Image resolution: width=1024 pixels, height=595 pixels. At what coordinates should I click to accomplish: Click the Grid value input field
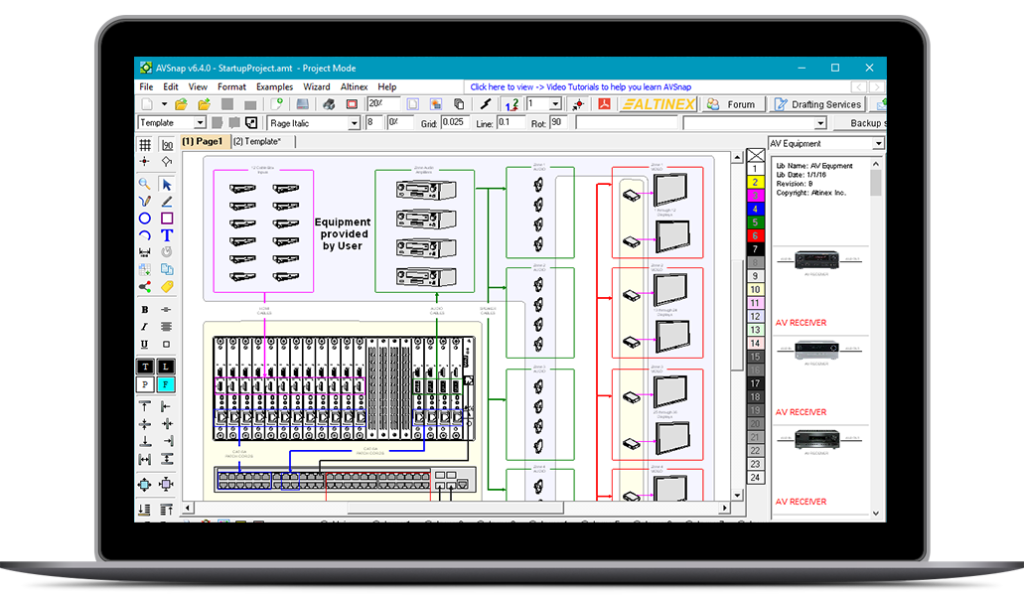(x=455, y=122)
